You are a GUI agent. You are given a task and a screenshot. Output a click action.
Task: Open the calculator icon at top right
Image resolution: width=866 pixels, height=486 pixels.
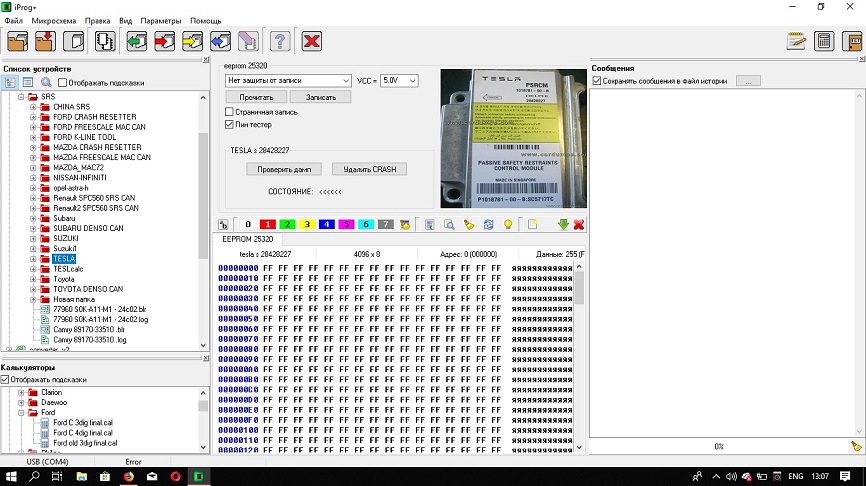pos(824,41)
